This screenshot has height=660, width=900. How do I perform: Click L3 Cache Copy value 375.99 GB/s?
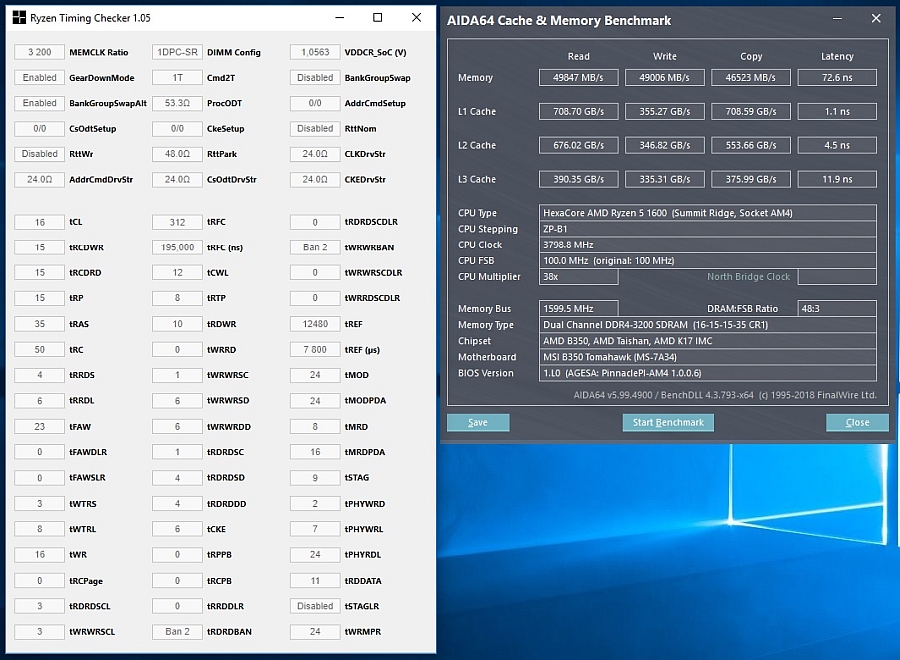pyautogui.click(x=751, y=179)
